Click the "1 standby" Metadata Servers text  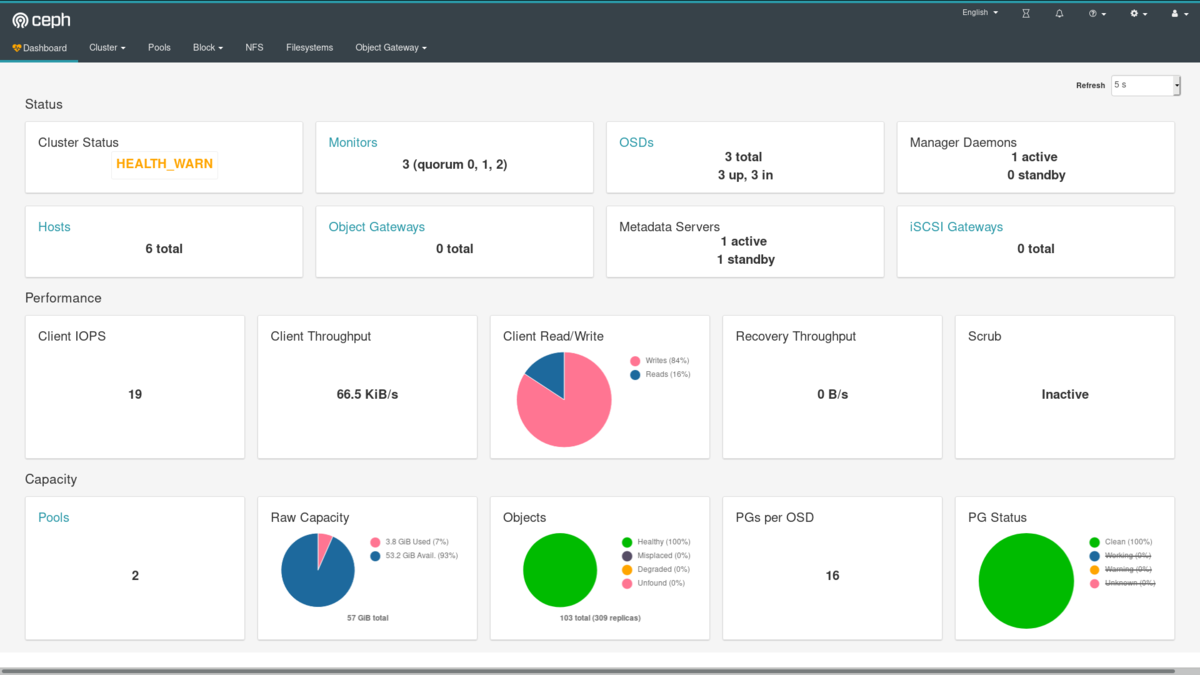[x=745, y=259]
